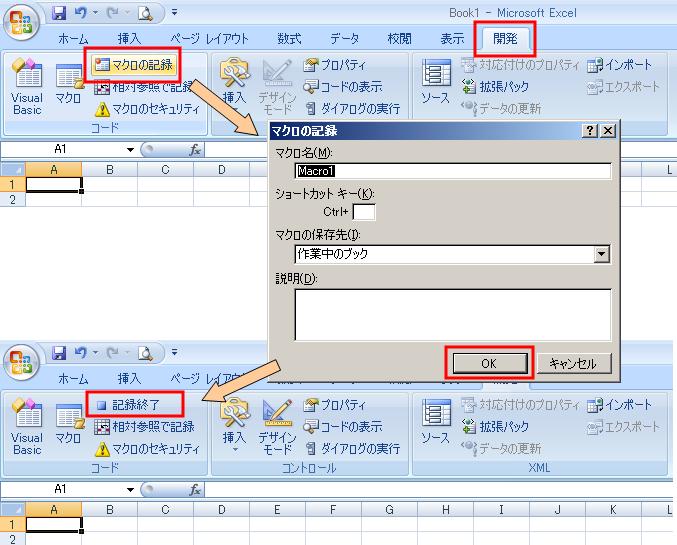Viewport: 677px width, 545px height.
Task: Open Visual Basic editor in upper ribbon
Action: point(27,86)
